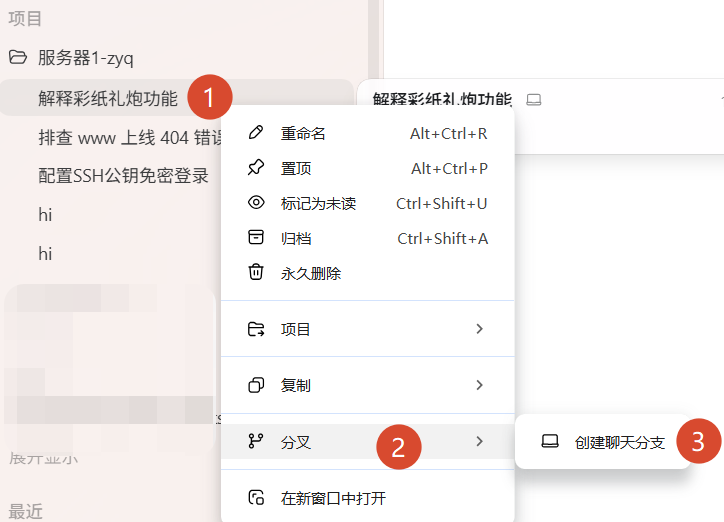Viewport: 724px width, 522px height.
Task: Click the folder-arrow icon beside 项目 menu entry
Action: (256, 329)
